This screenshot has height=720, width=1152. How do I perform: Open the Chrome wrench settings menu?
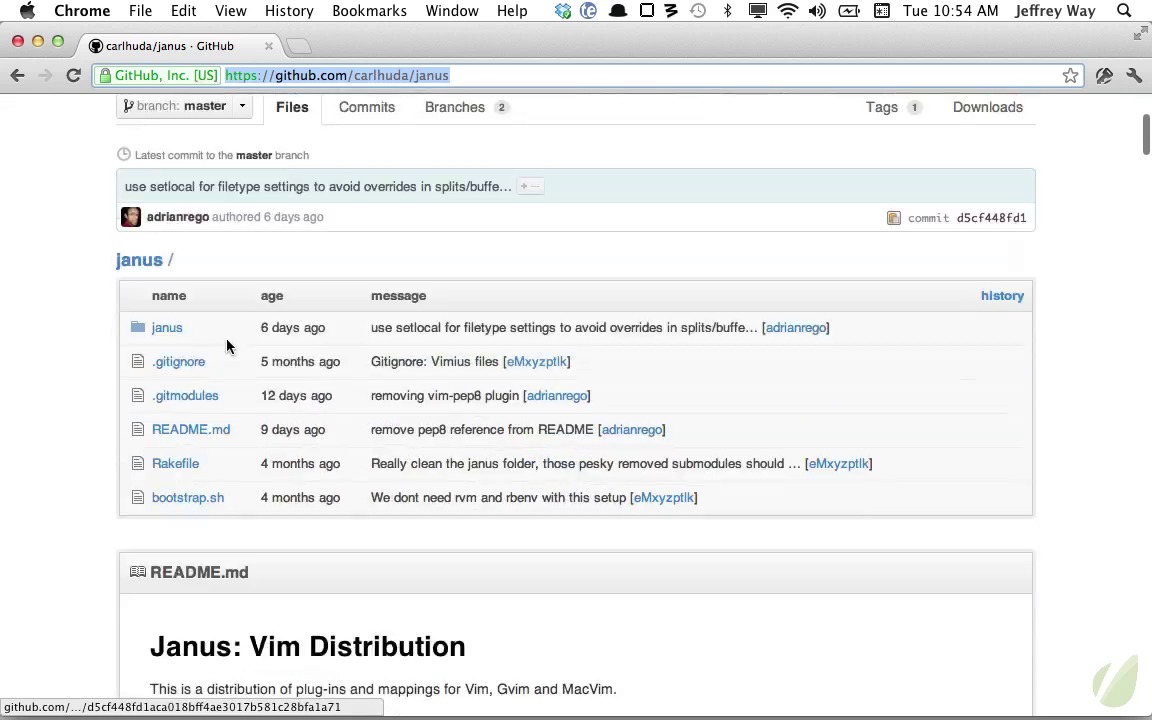pyautogui.click(x=1134, y=75)
